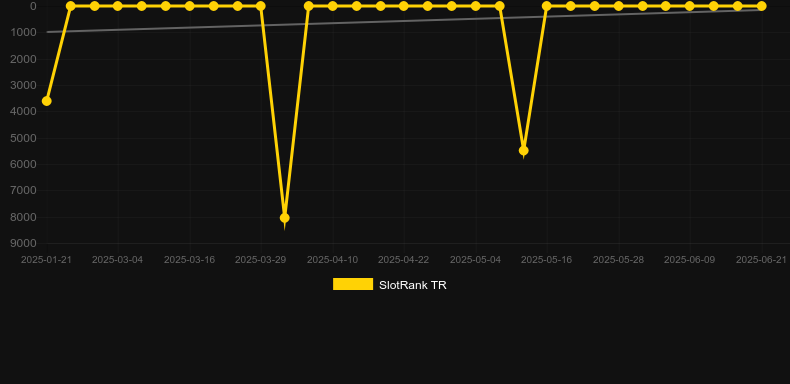
Task: Click the 9000 y-axis label
Action: (x=24, y=243)
